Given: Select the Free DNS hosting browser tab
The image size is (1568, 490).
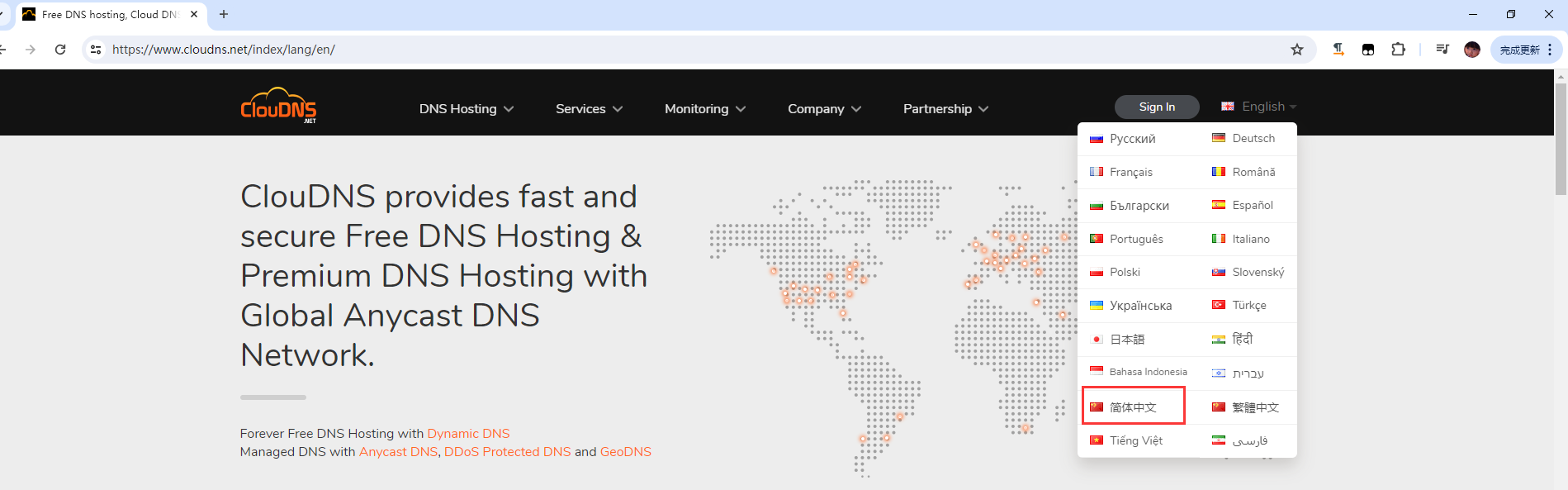Looking at the screenshot, I should point(111,14).
